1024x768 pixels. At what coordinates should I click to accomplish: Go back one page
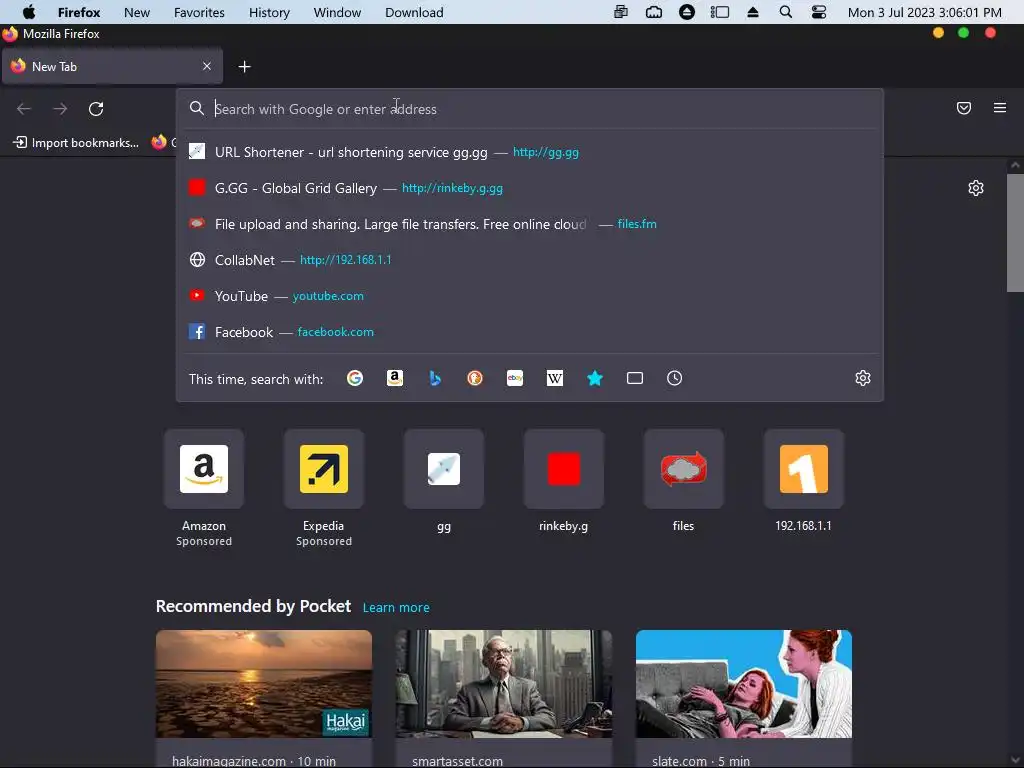[24, 108]
